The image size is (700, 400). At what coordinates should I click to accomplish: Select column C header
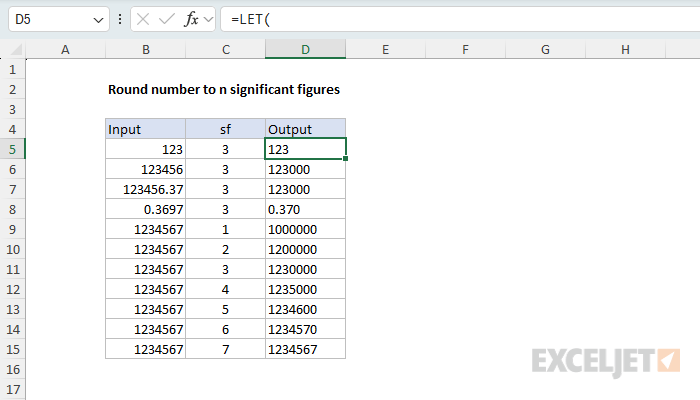[x=225, y=50]
